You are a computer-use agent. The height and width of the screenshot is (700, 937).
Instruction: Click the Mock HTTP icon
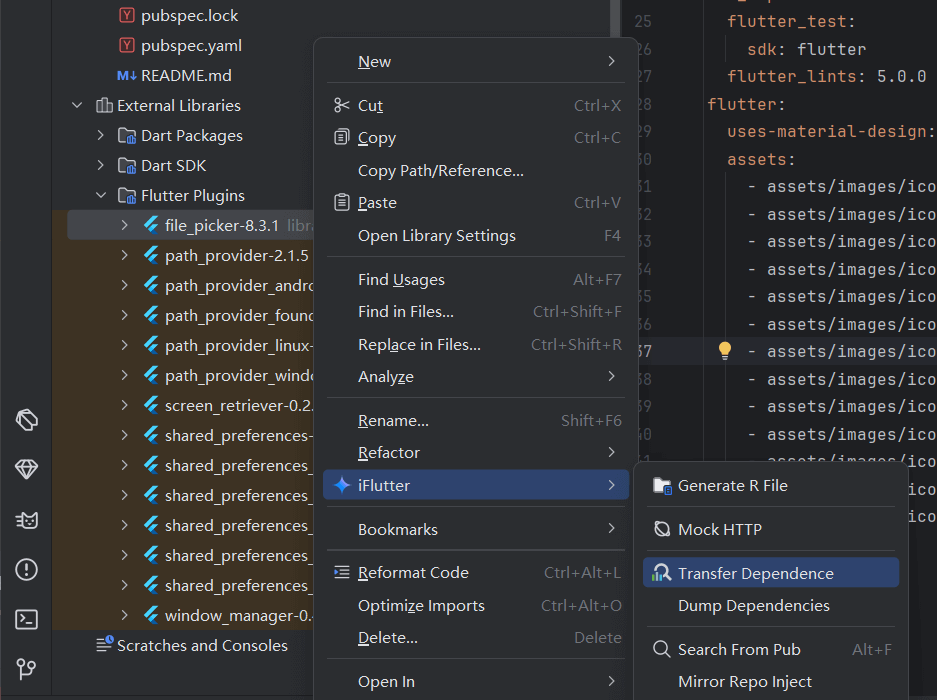(662, 529)
